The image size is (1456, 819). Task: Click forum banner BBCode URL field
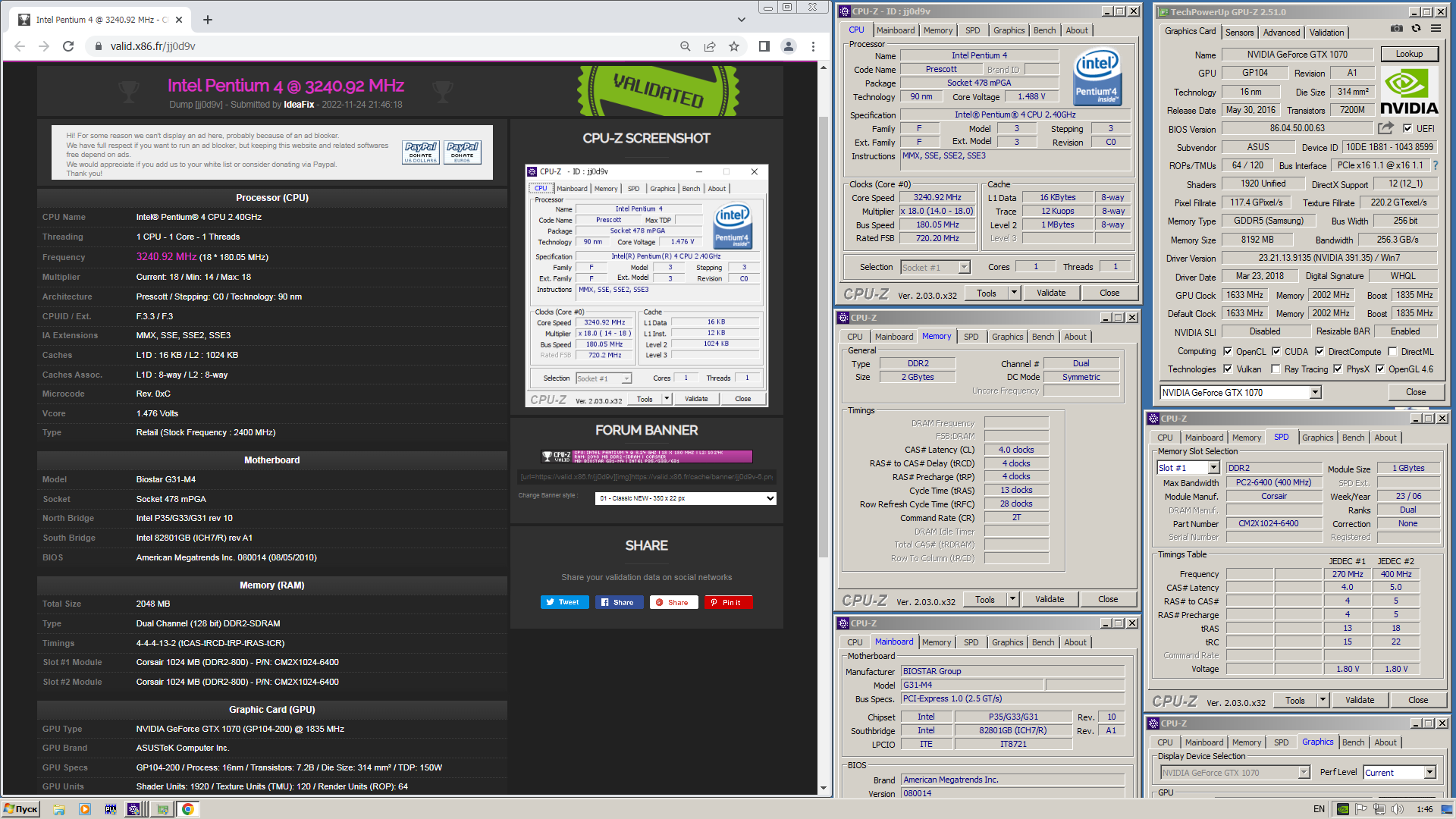click(647, 477)
